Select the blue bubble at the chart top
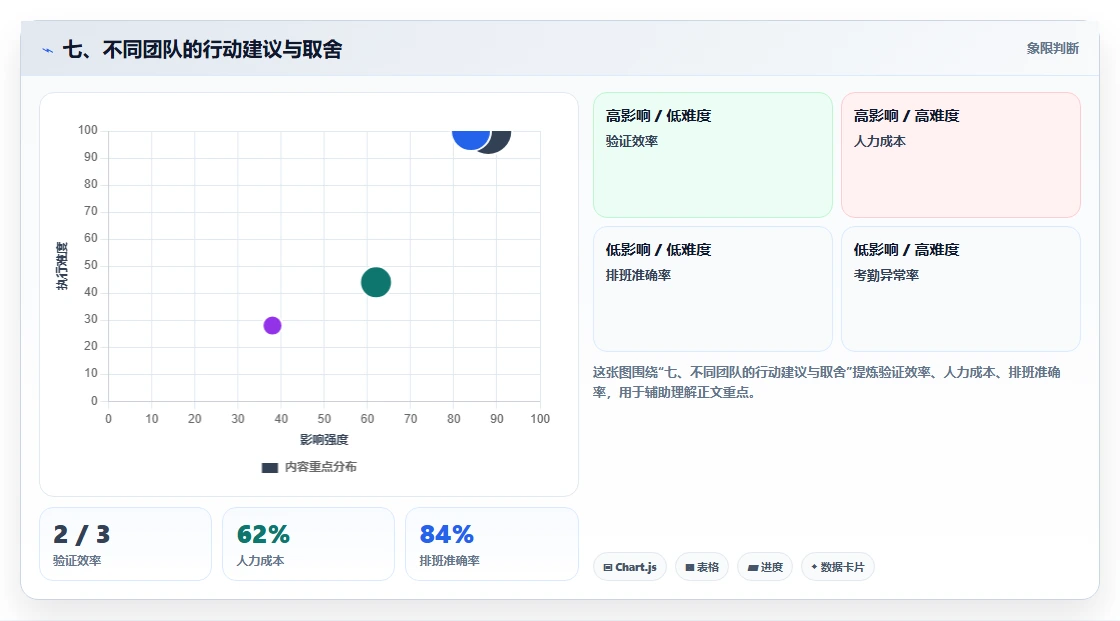 469,139
